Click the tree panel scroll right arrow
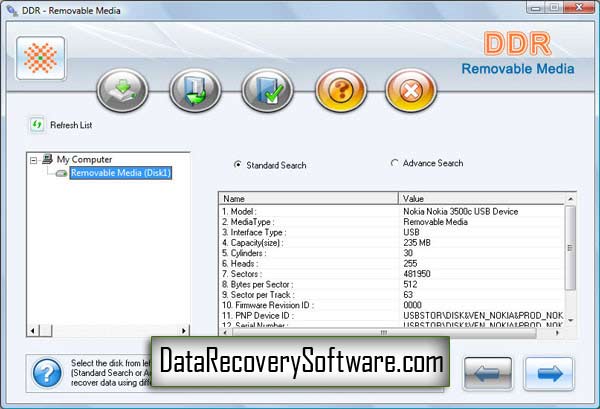This screenshot has width=600, height=409. [184, 331]
